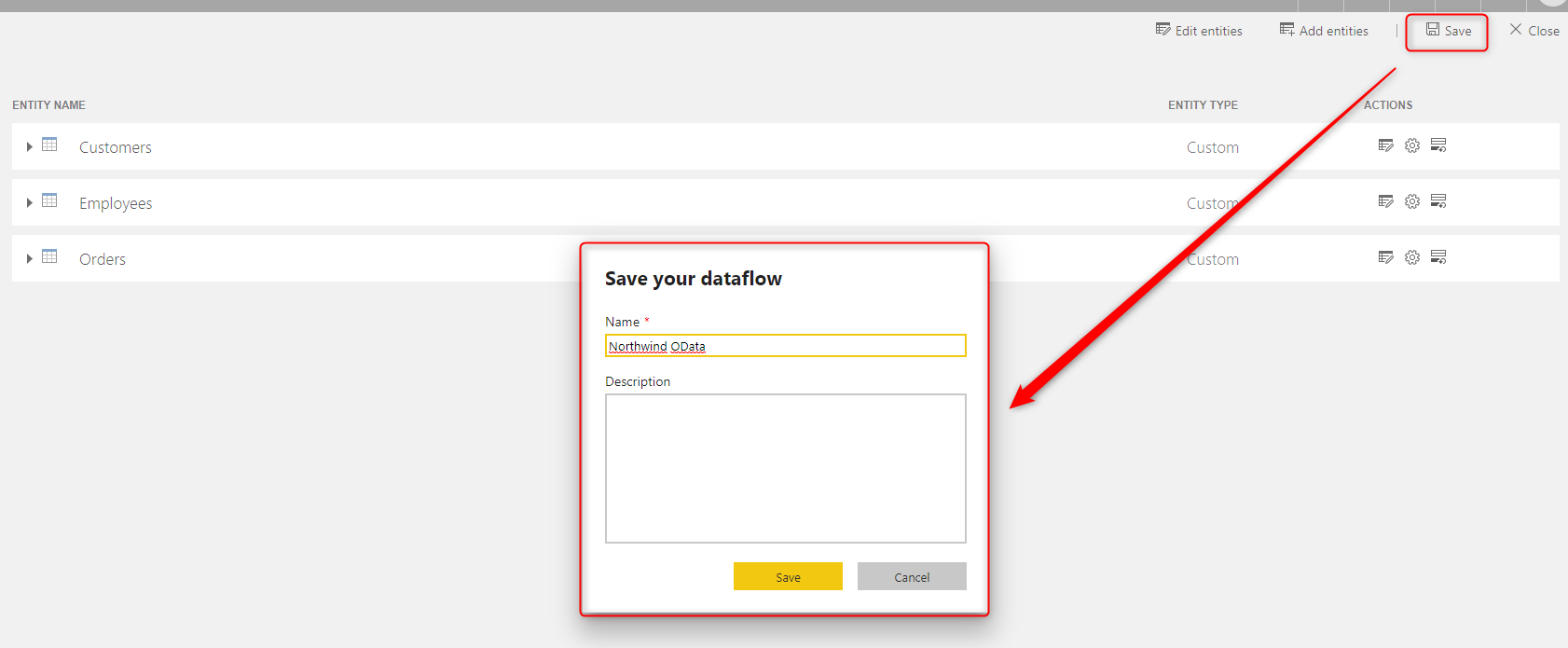
Task: Open the settings gear for Orders entity
Action: 1412,257
